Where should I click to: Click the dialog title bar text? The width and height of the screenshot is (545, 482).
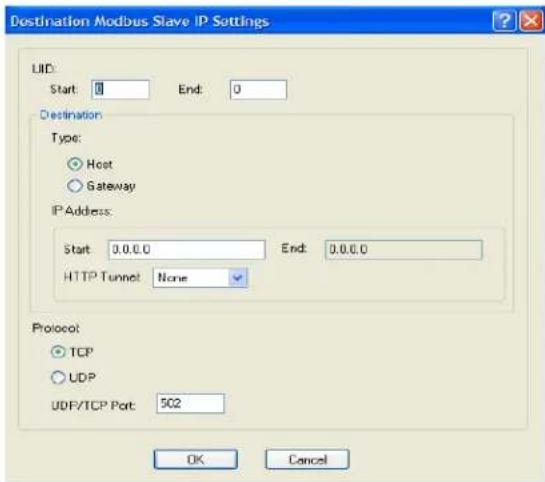pos(140,21)
